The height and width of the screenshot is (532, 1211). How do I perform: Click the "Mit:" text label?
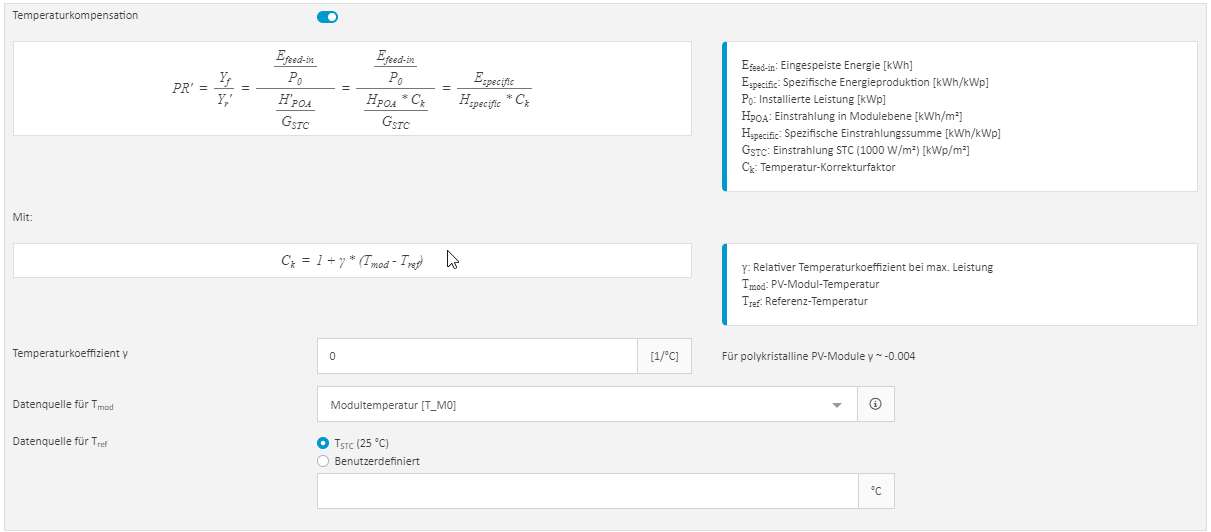pyautogui.click(x=21, y=216)
